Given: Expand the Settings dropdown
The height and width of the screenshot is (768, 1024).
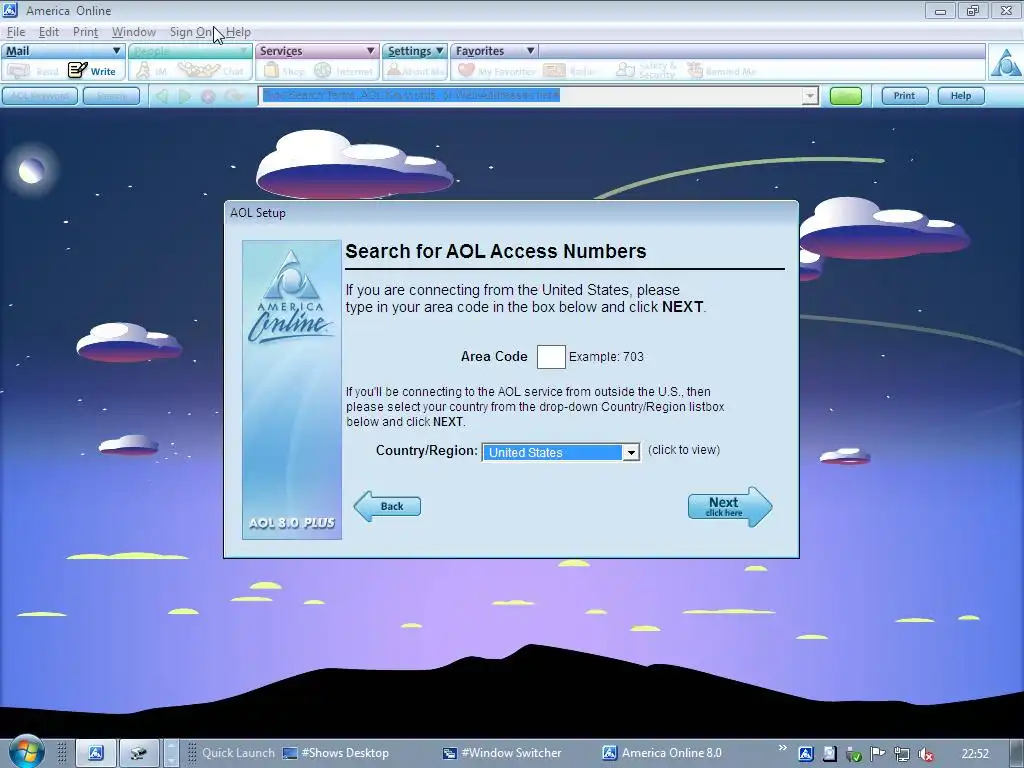Looking at the screenshot, I should (x=440, y=50).
